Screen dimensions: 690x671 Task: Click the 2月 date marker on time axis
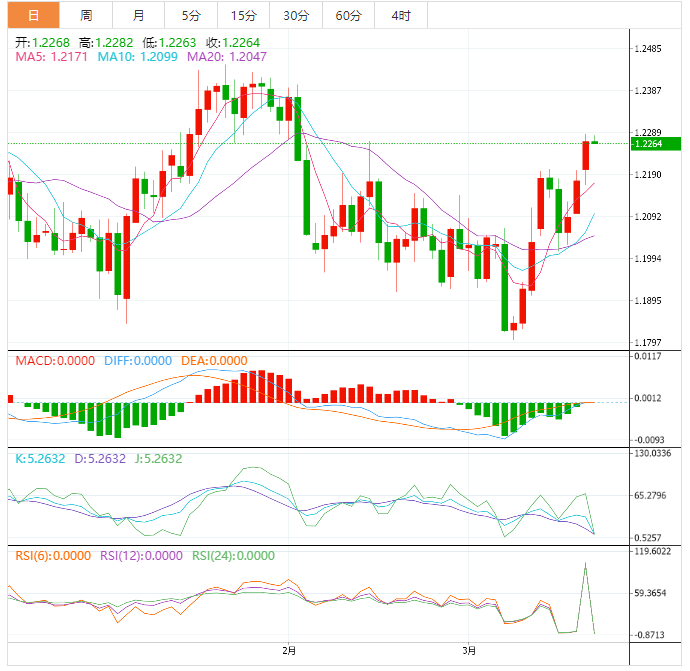click(x=288, y=651)
